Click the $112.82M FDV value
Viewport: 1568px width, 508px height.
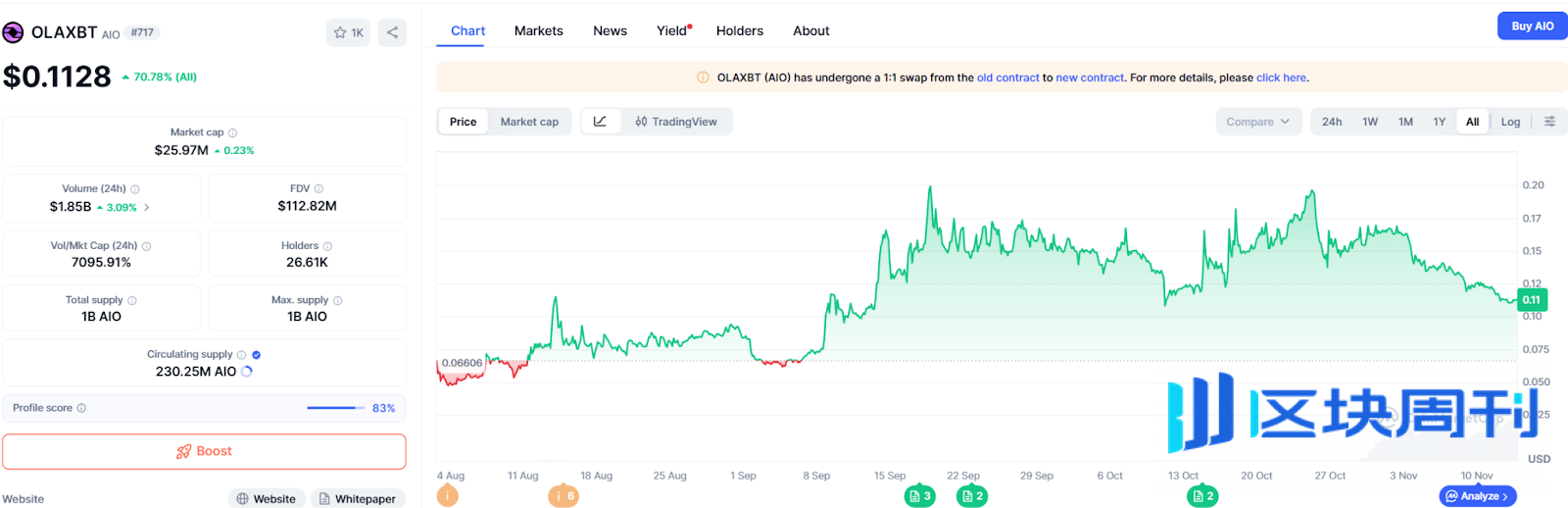307,206
